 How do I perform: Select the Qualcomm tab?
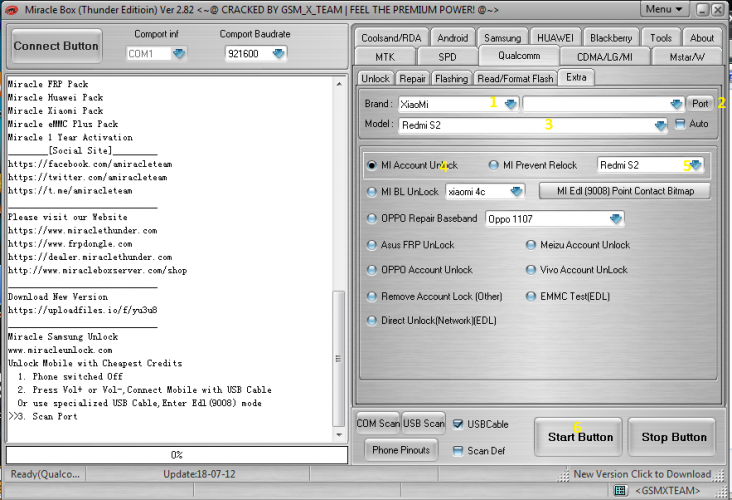(519, 56)
